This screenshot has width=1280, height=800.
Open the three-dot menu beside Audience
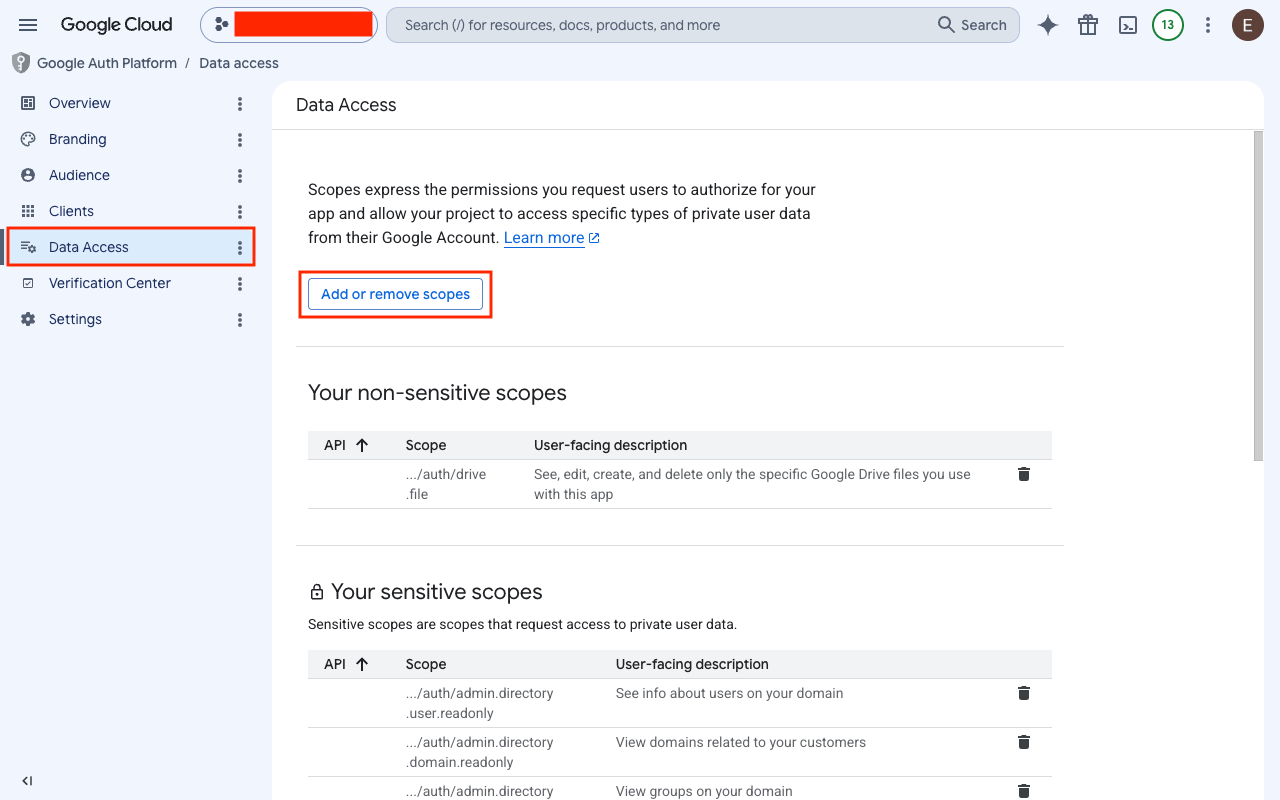(240, 175)
